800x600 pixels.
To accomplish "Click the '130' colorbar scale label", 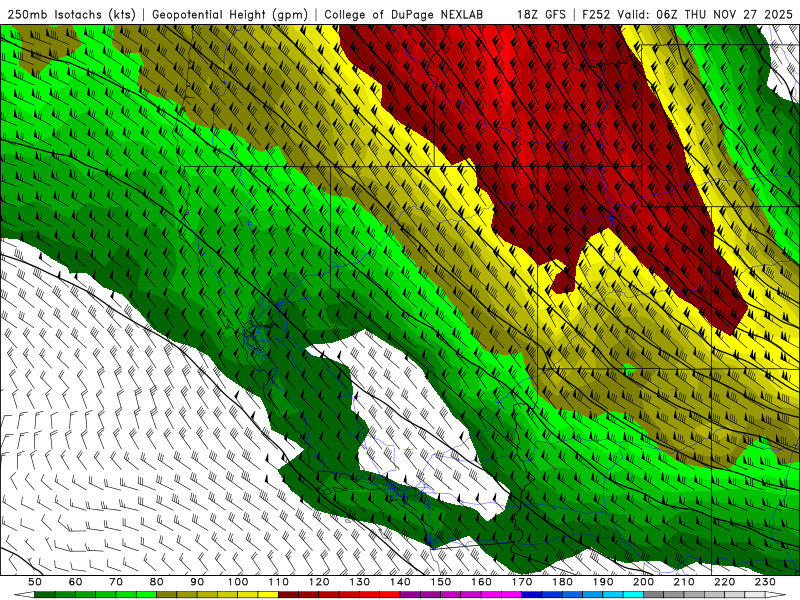I will [360, 582].
